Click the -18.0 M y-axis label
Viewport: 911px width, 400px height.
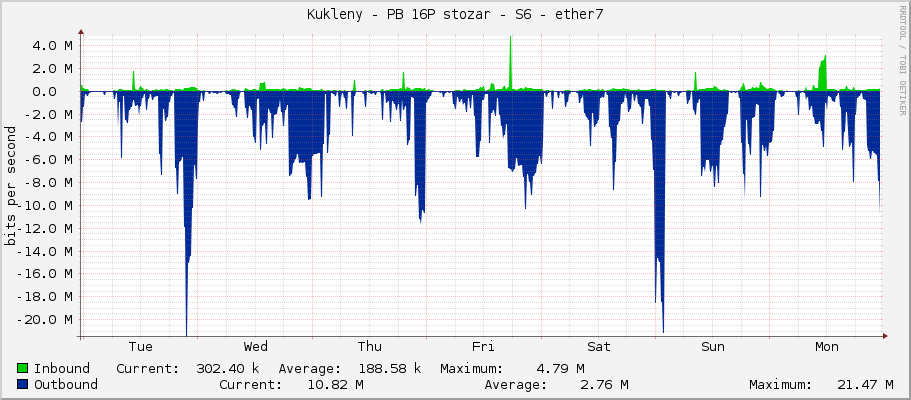point(44,297)
